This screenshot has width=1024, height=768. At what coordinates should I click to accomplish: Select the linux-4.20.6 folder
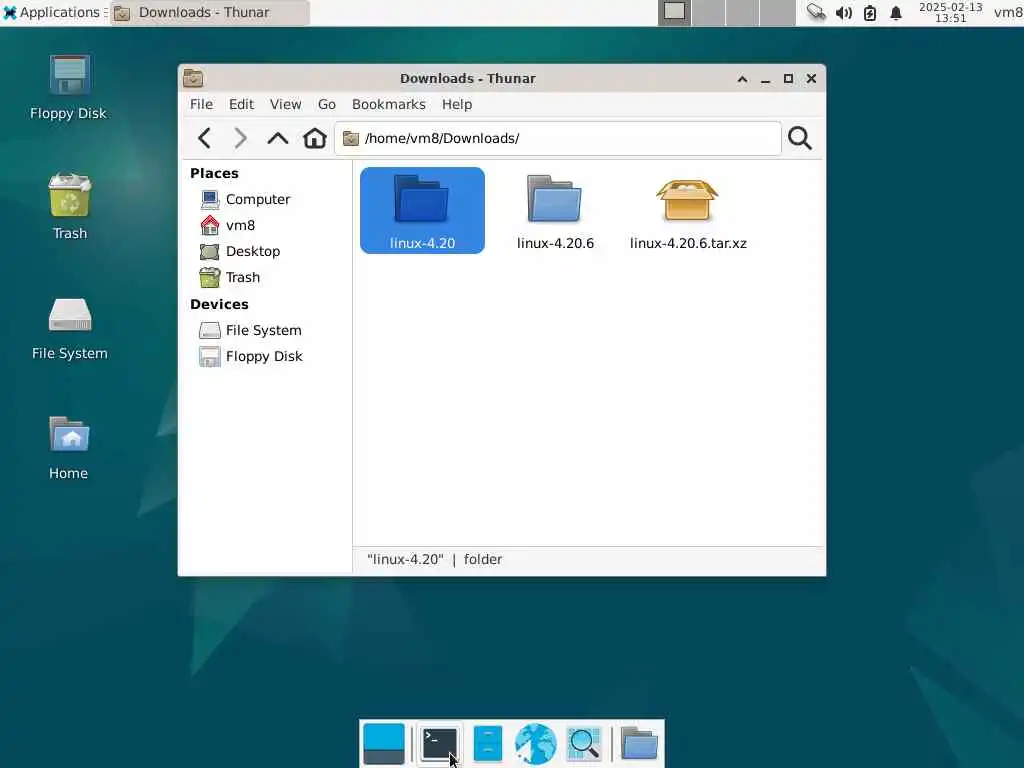click(x=555, y=212)
